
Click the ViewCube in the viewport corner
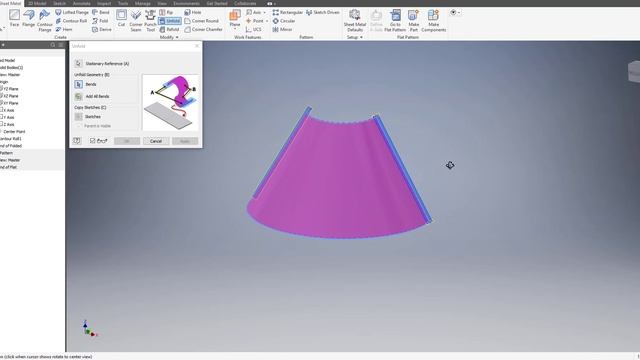click(634, 72)
